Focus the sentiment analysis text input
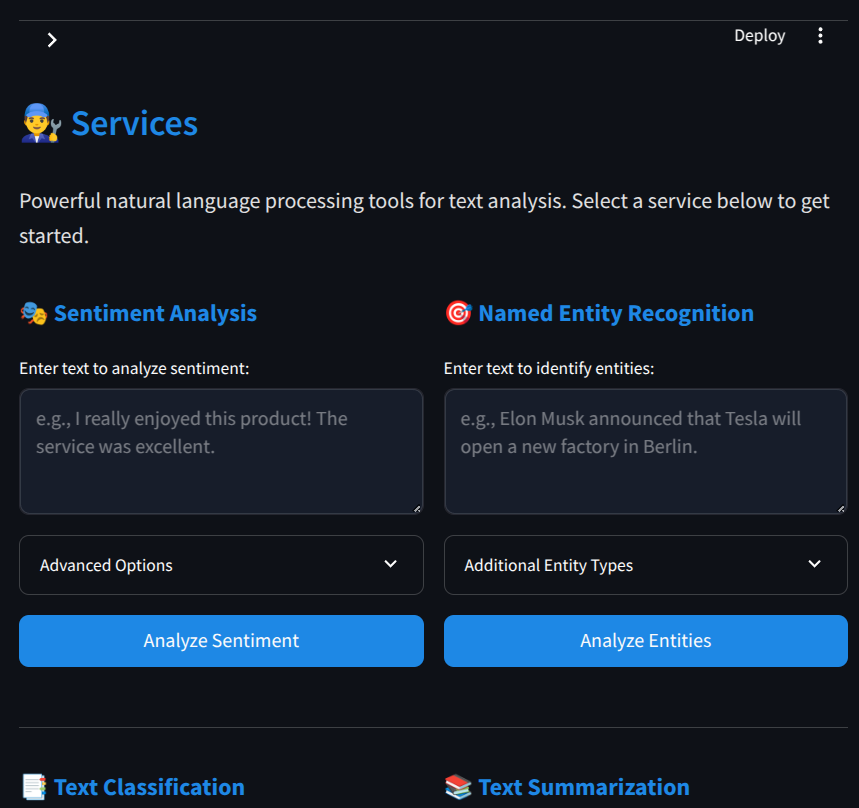 221,451
